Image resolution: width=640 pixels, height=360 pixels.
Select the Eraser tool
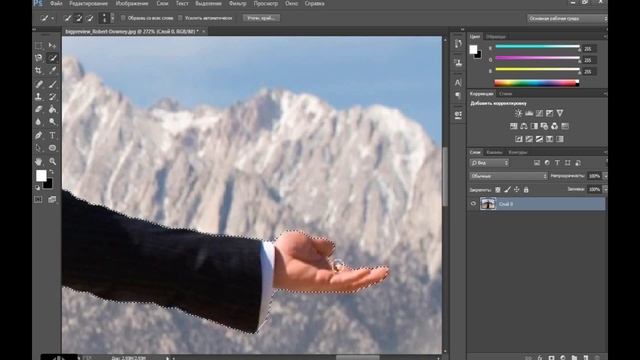pyautogui.click(x=38, y=109)
